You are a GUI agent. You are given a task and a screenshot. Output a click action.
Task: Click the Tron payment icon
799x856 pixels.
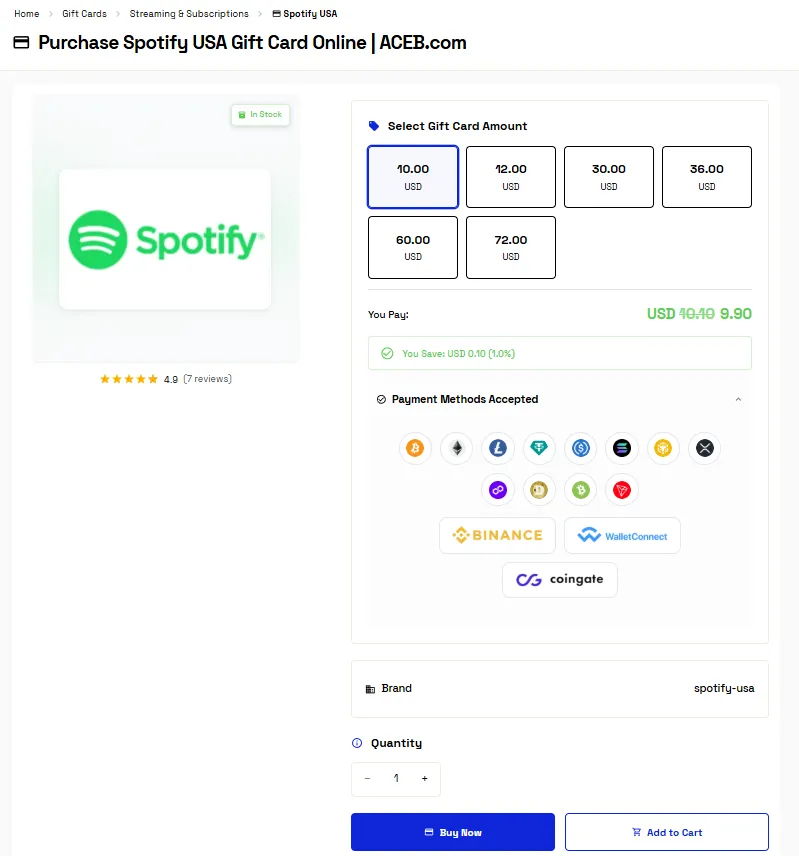coord(622,490)
